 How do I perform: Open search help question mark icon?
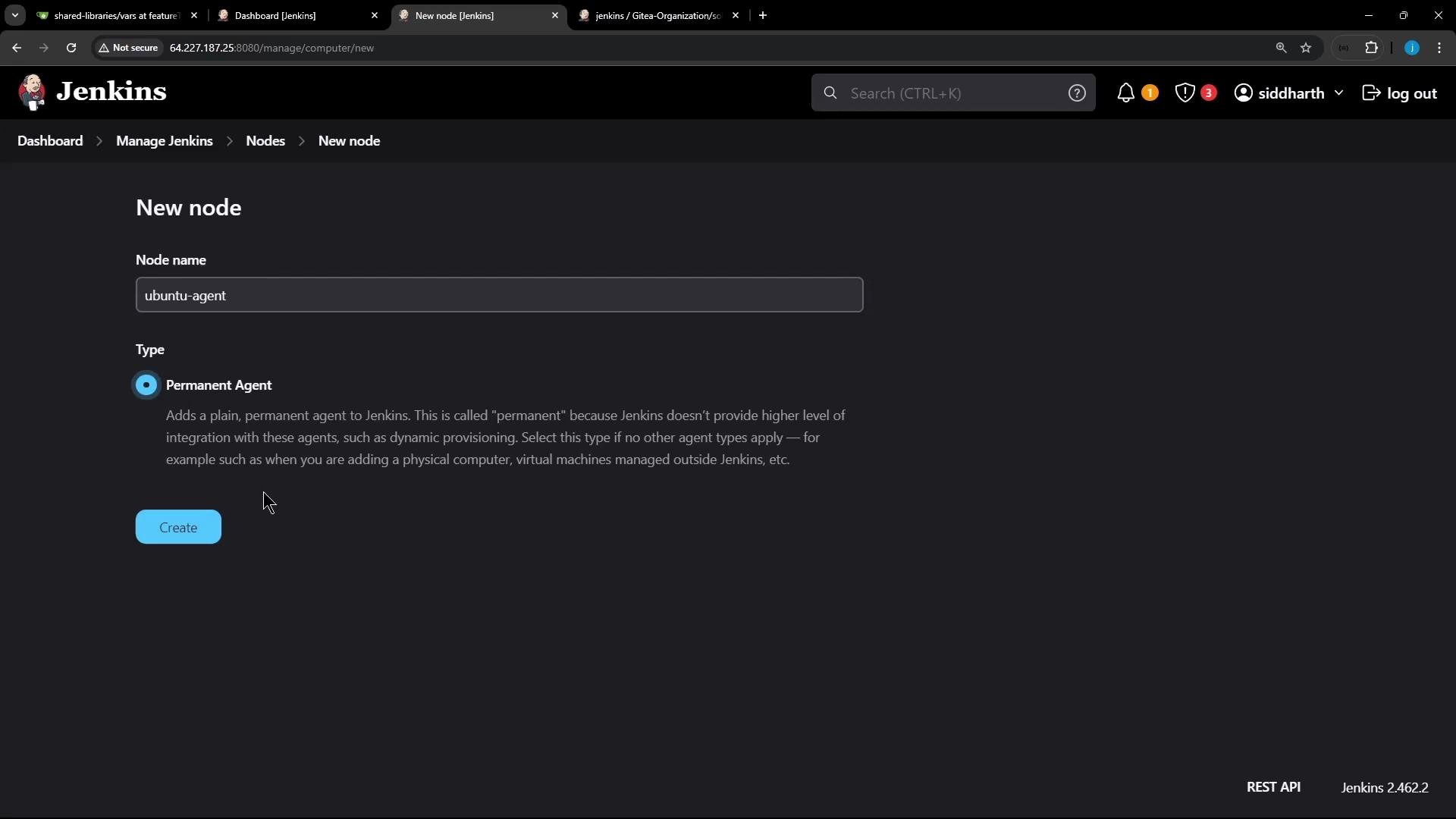pos(1077,93)
